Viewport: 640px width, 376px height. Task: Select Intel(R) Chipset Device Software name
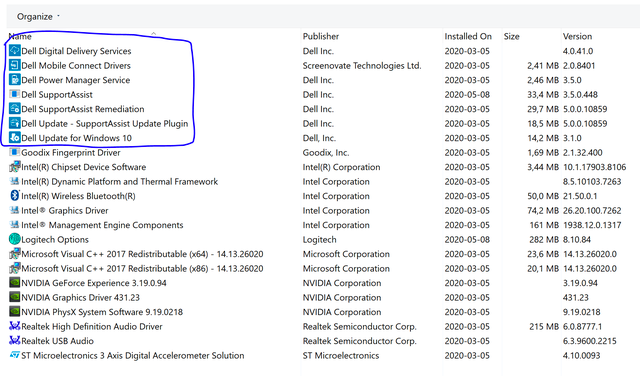pos(84,167)
